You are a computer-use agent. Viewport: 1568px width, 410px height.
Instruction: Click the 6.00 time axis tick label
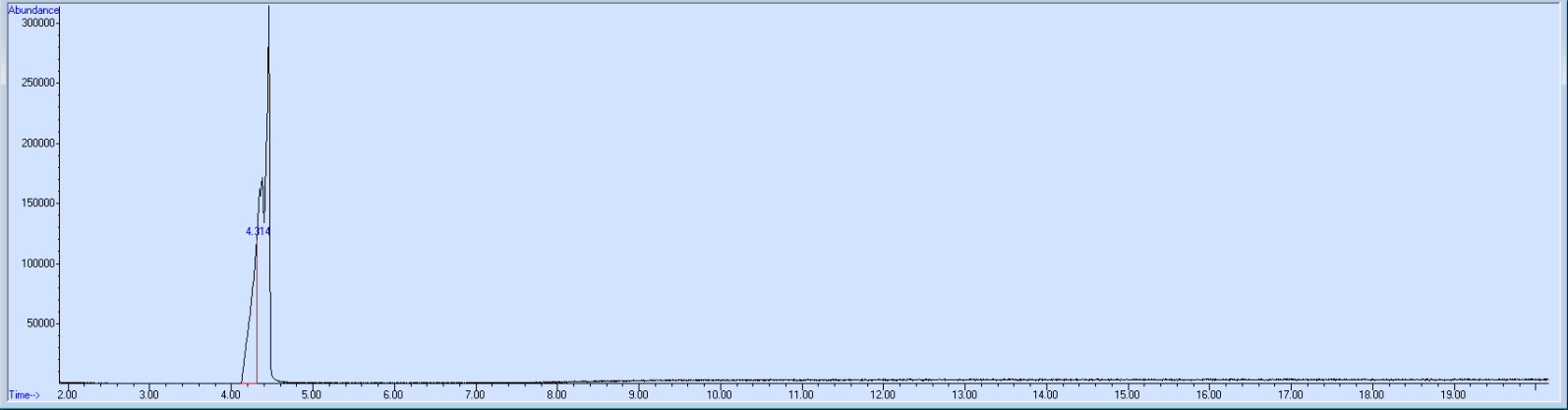pyautogui.click(x=393, y=395)
